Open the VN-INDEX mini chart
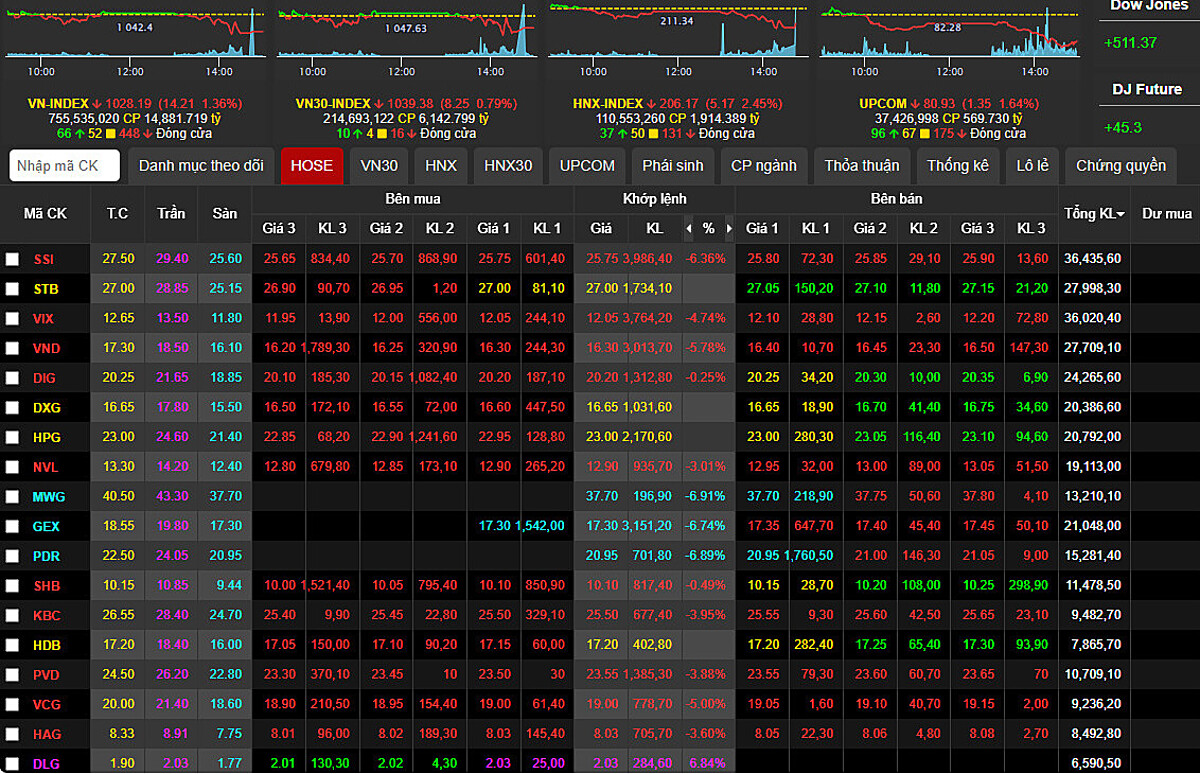The width and height of the screenshot is (1200, 774). point(136,38)
